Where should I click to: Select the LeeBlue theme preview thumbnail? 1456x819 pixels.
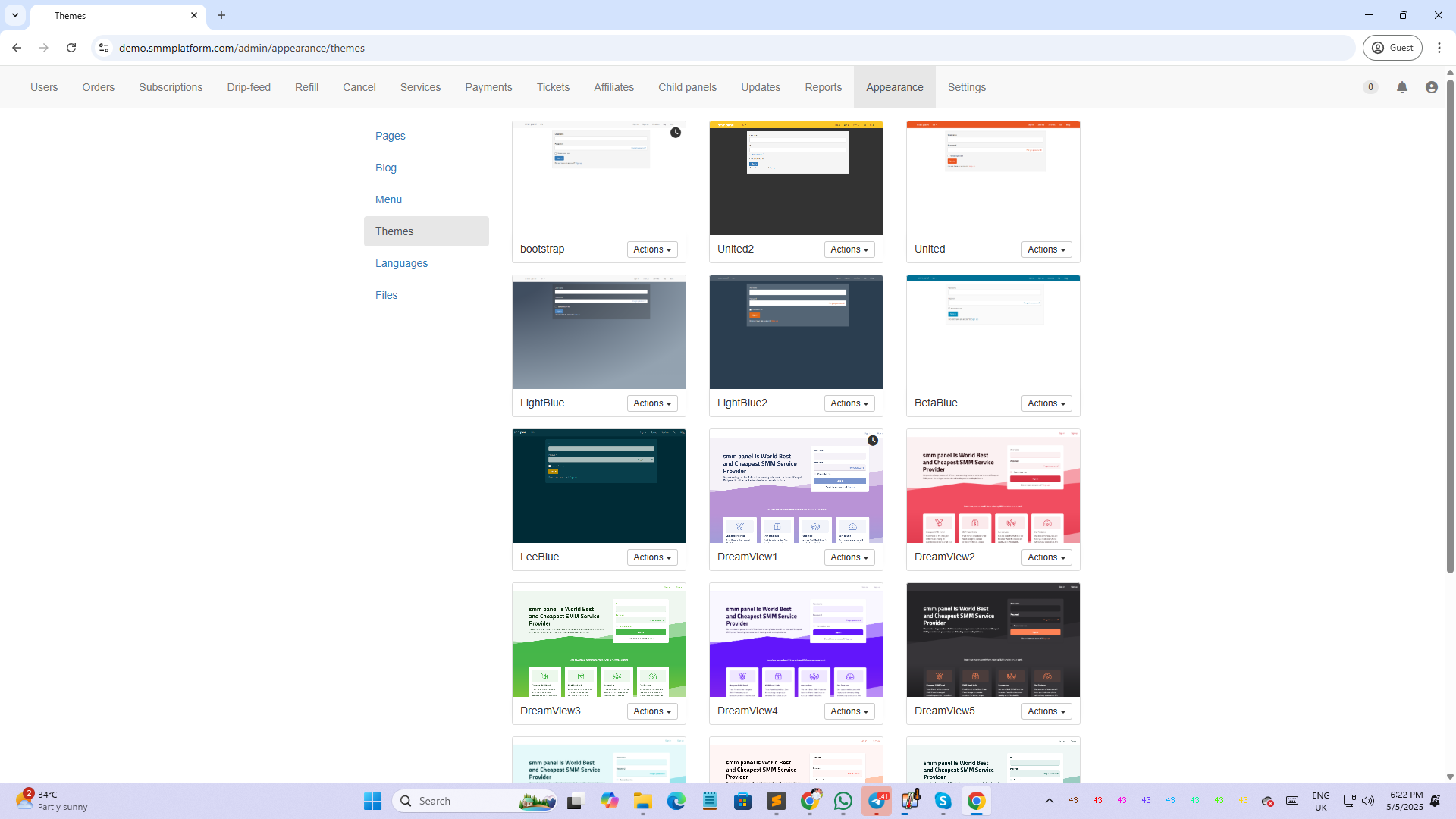click(x=598, y=486)
